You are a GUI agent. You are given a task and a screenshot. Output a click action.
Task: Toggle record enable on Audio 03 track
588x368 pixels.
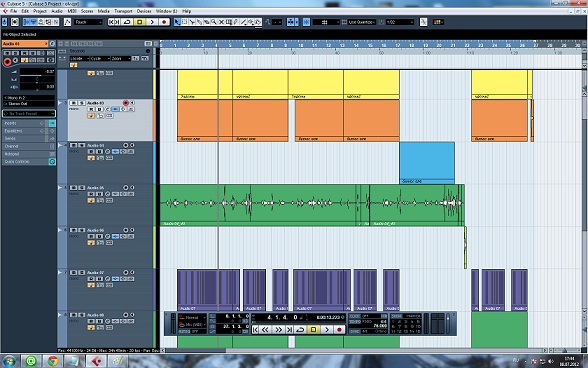126,103
